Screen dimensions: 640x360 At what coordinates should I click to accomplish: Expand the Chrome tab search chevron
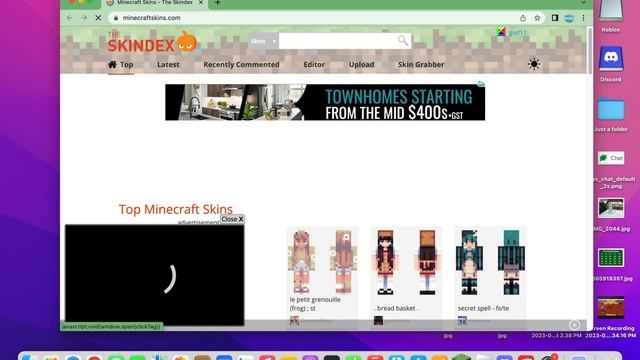pyautogui.click(x=583, y=3)
